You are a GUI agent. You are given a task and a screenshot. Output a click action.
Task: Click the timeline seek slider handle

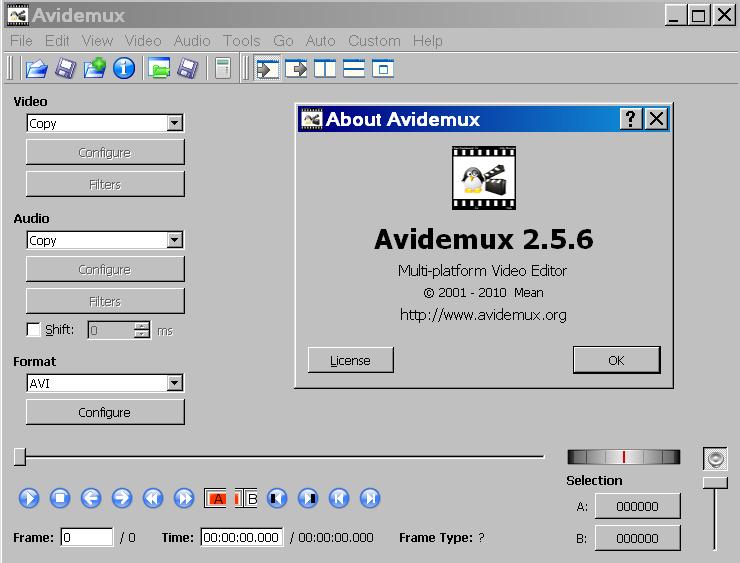tap(20, 456)
